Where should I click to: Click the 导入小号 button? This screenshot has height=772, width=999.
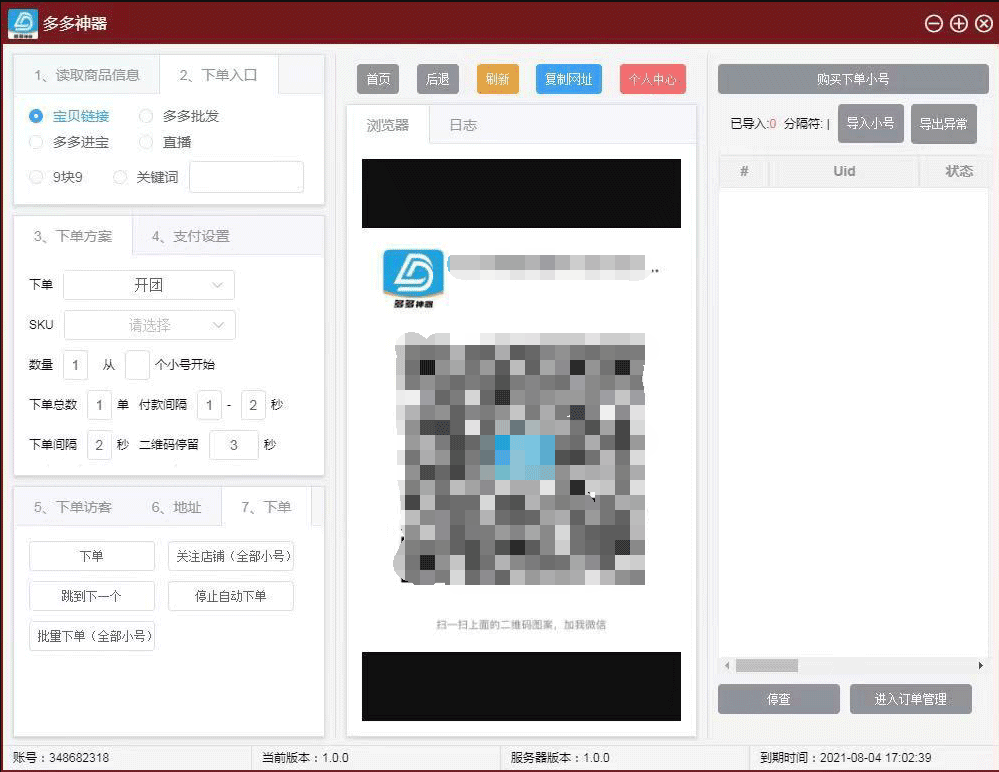870,123
